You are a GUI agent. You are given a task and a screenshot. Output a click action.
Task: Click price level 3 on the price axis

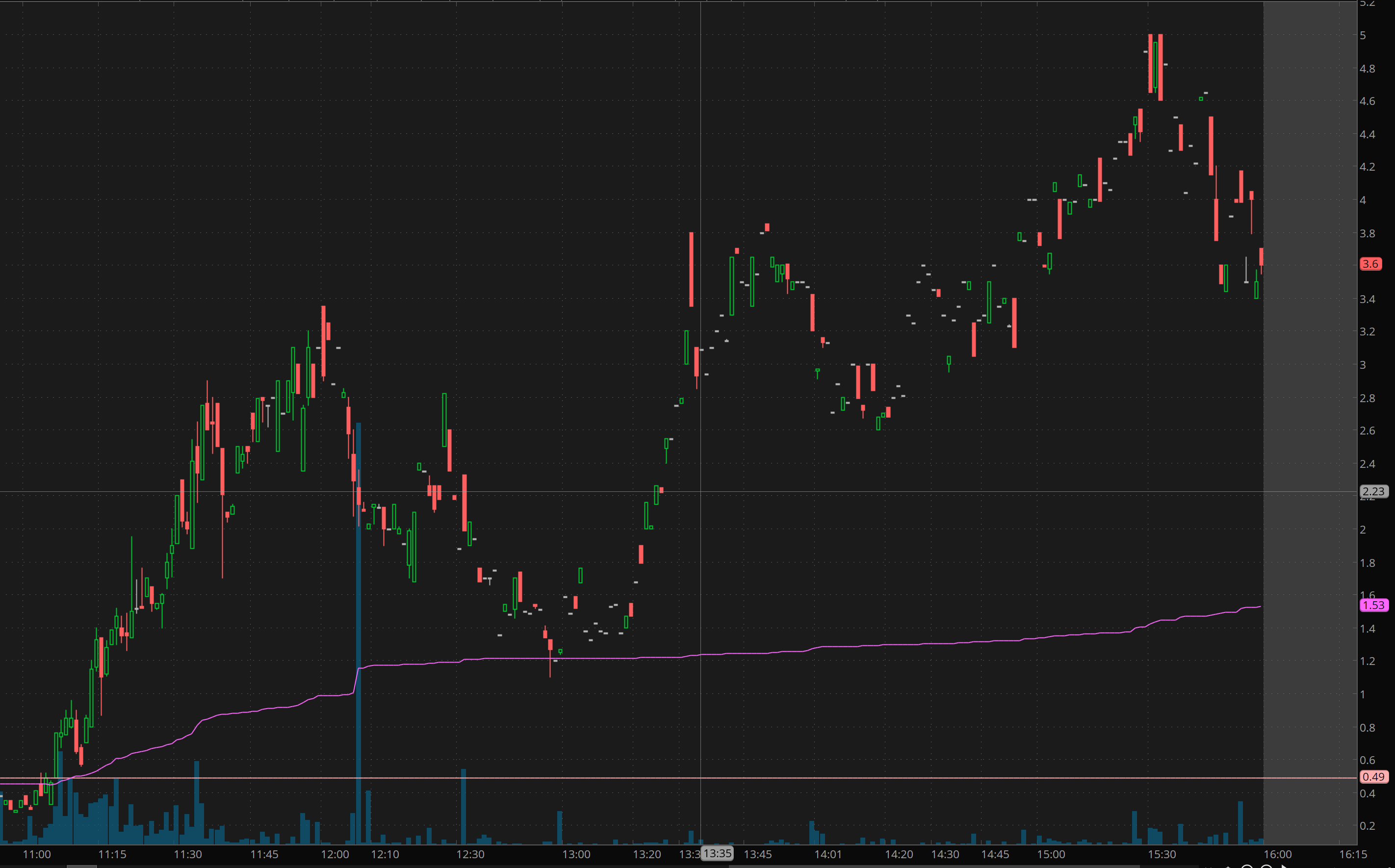(1363, 365)
